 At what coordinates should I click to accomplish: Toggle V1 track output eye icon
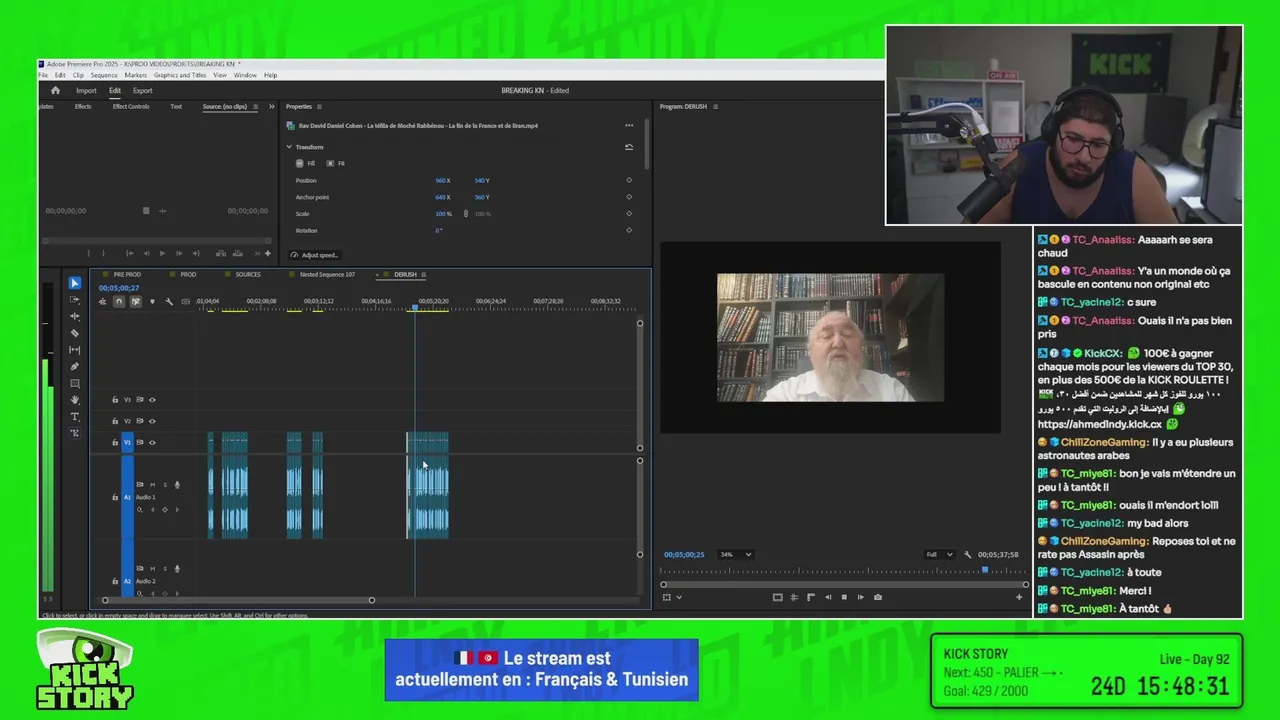[x=152, y=442]
